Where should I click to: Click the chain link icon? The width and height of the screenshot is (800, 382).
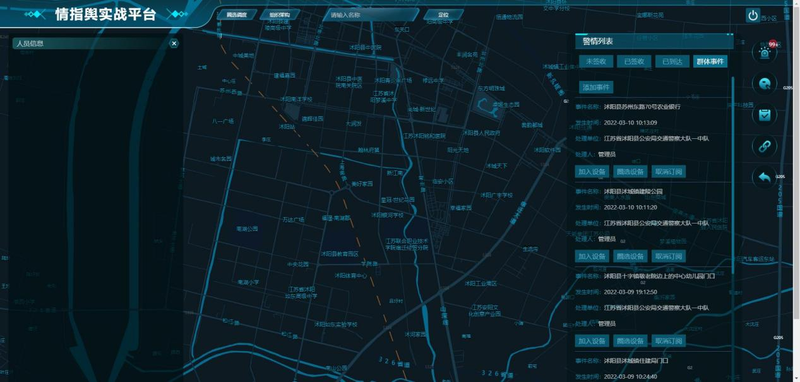click(x=764, y=146)
